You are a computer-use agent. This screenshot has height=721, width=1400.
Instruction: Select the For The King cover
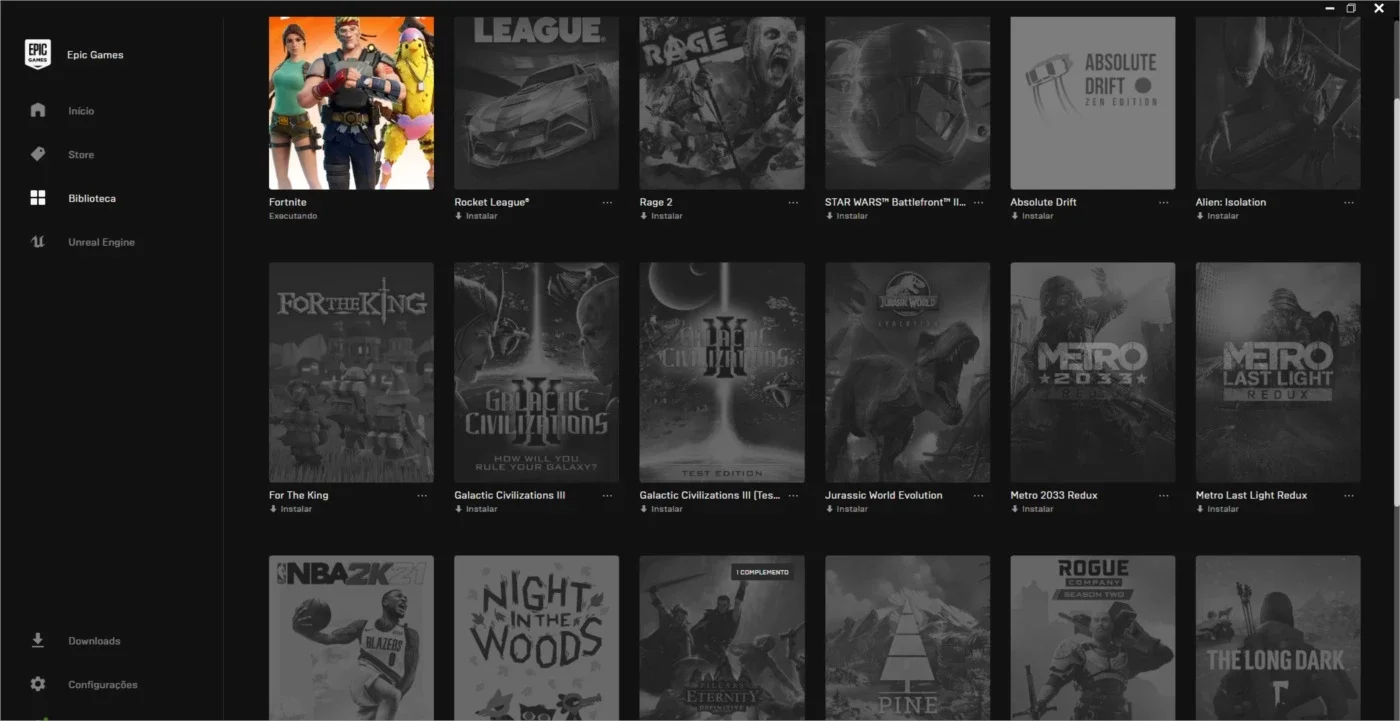coord(351,372)
